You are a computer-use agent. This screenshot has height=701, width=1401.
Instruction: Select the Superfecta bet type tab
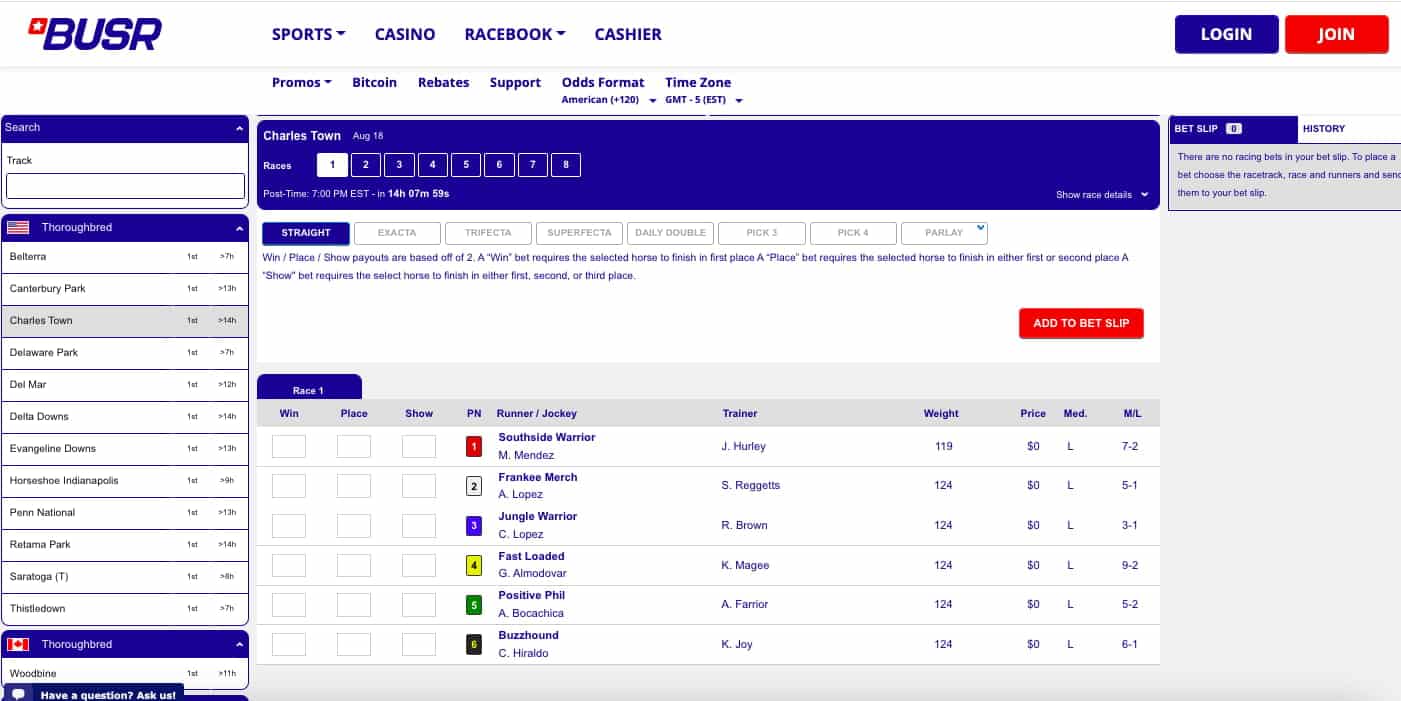click(x=579, y=233)
